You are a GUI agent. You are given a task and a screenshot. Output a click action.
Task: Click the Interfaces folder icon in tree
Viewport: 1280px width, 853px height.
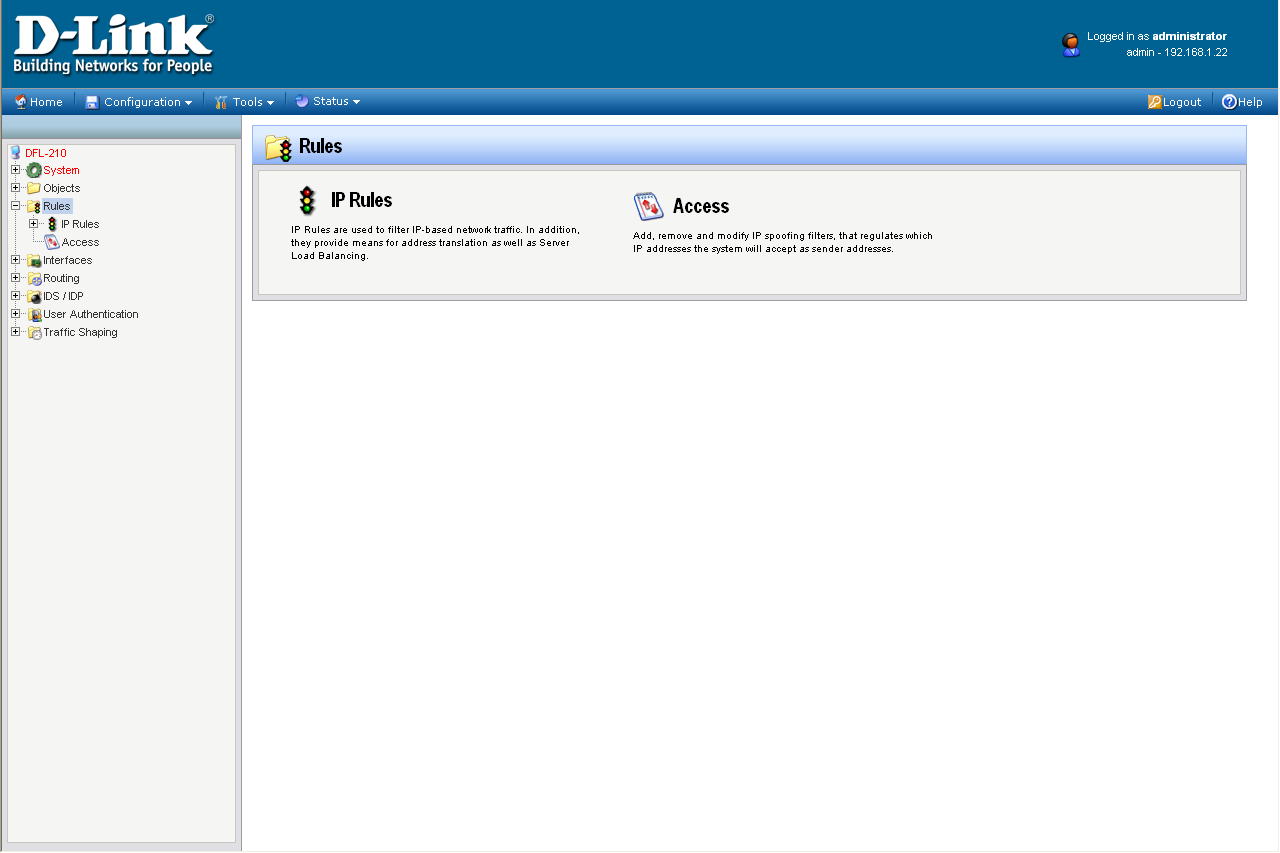(34, 260)
